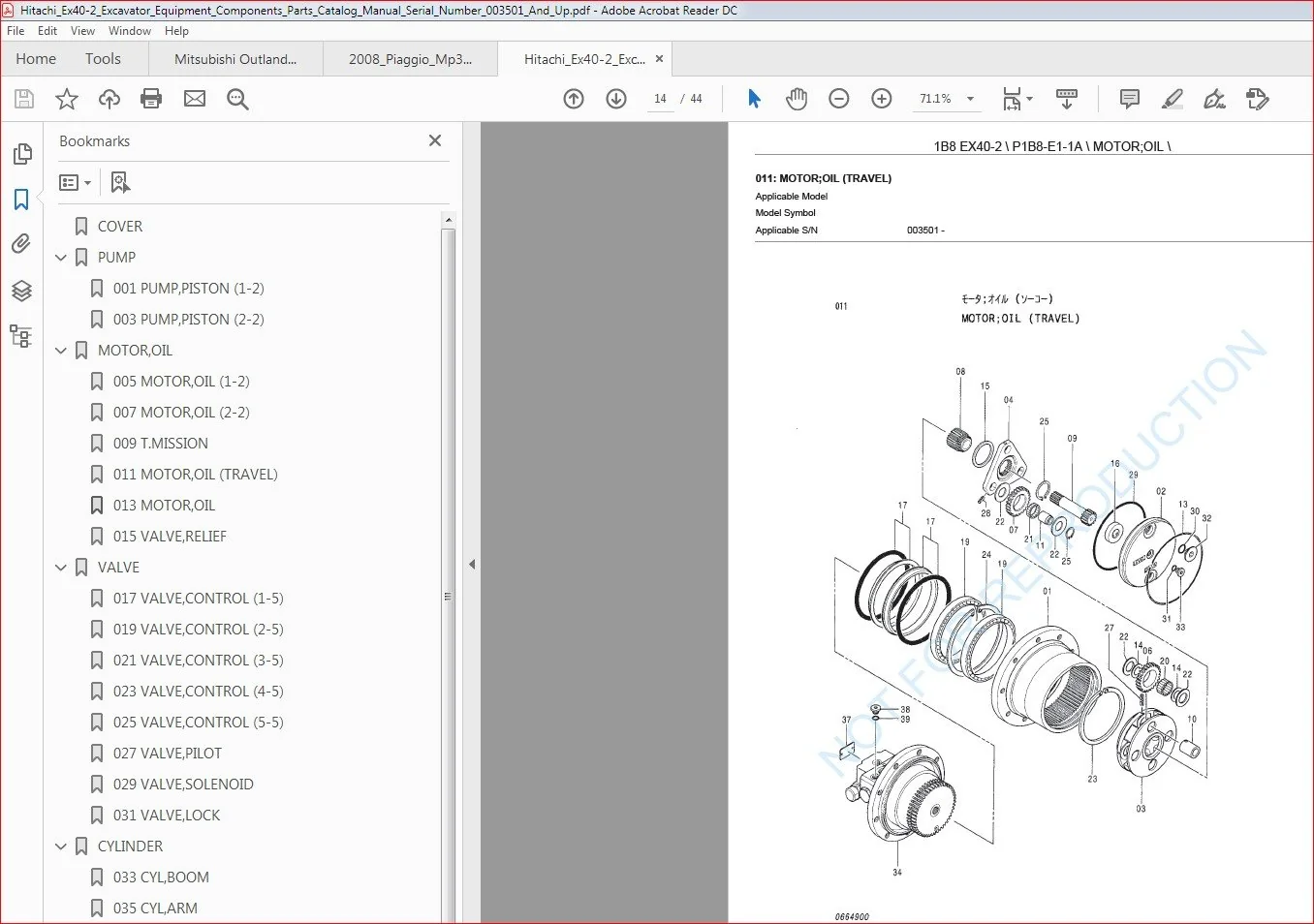Activate the Selection arrow tool
This screenshot has width=1314, height=924.
754,99
